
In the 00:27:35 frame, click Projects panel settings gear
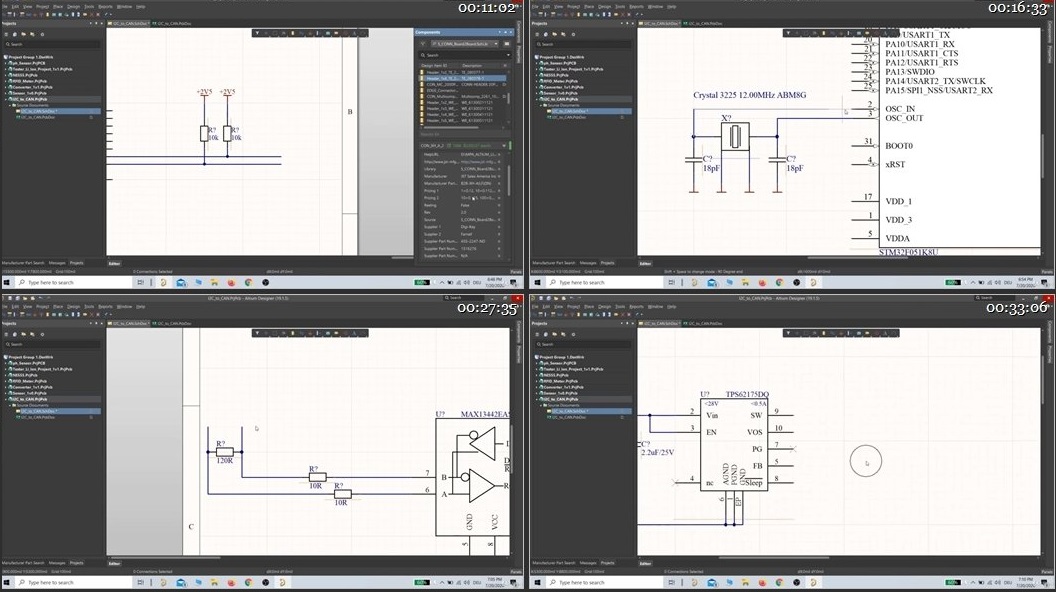click(x=42, y=334)
